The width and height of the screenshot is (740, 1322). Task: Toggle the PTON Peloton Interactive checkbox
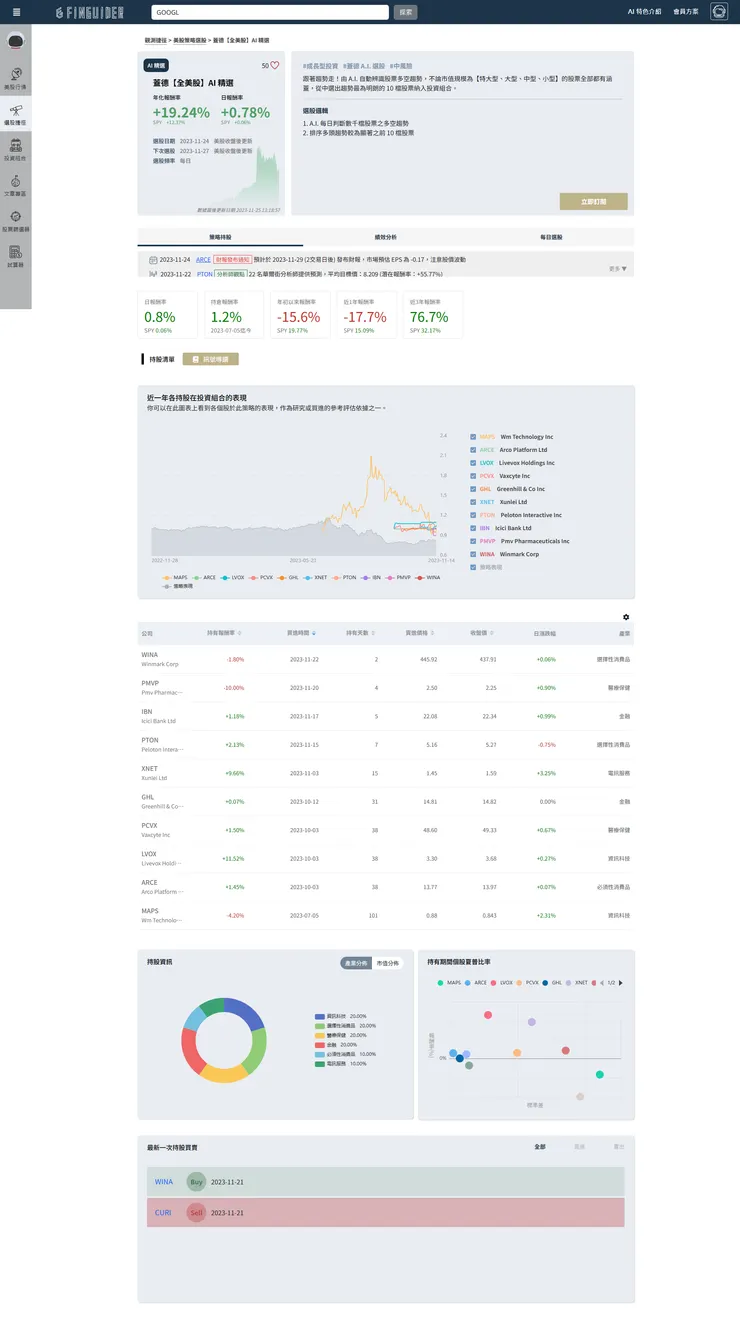click(x=473, y=515)
